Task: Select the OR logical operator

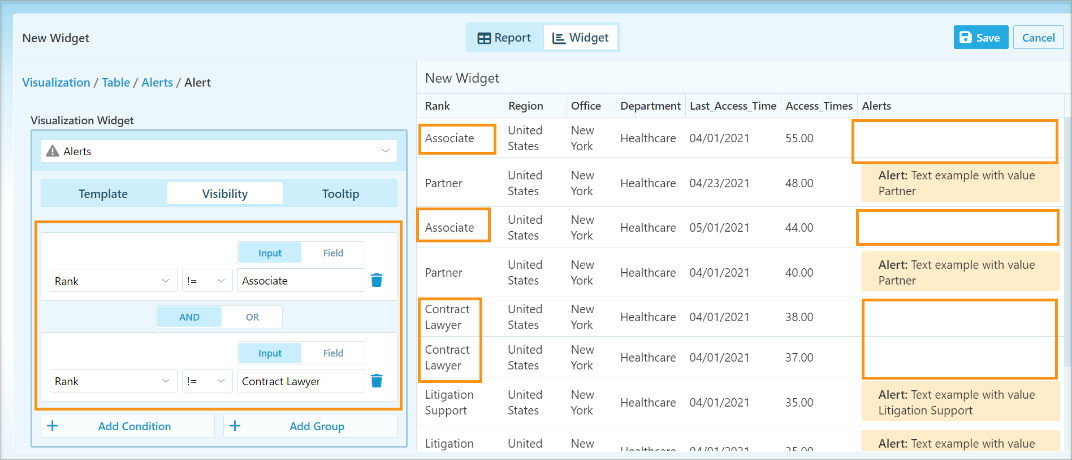Action: [252, 317]
